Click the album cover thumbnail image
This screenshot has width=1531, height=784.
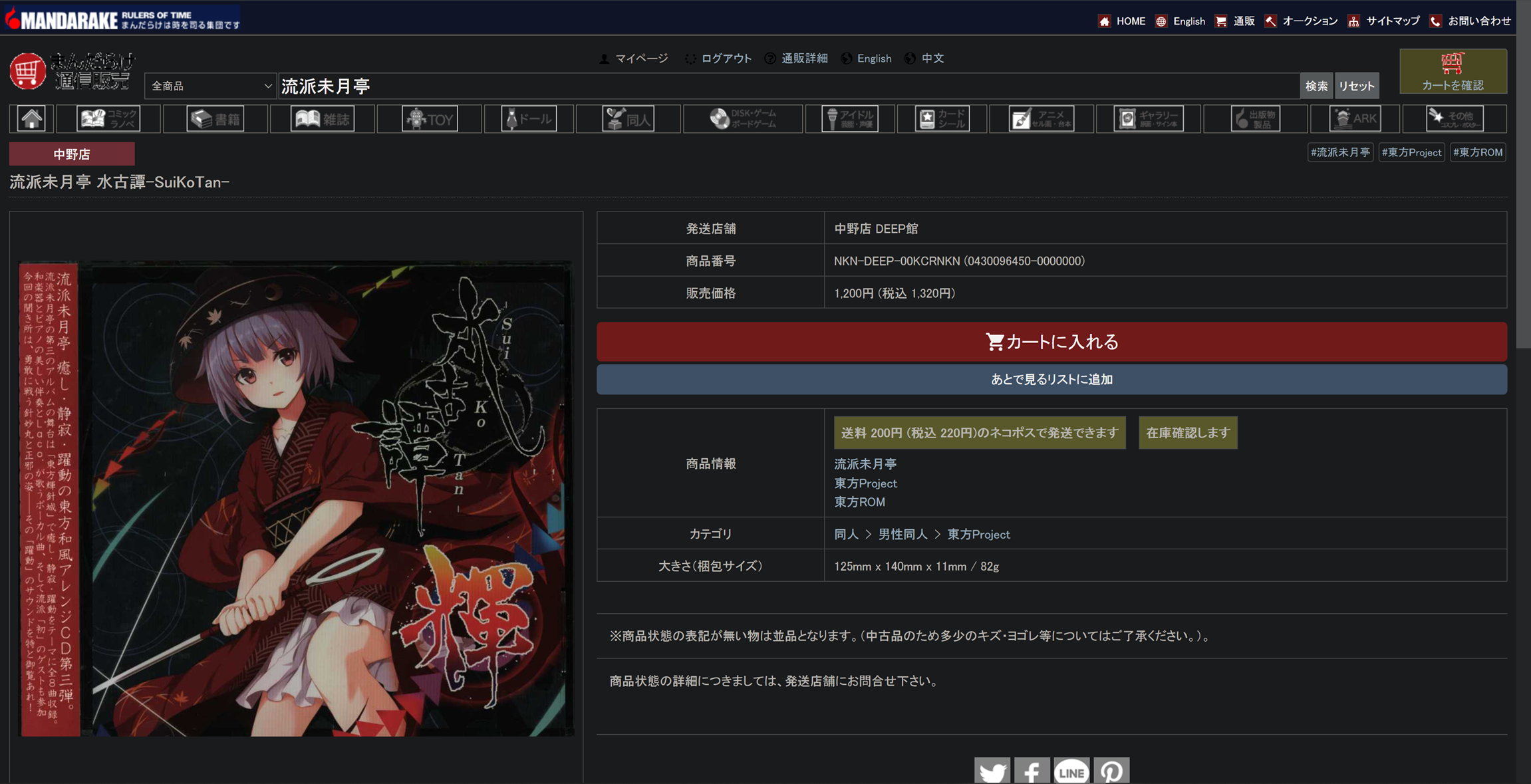point(296,498)
